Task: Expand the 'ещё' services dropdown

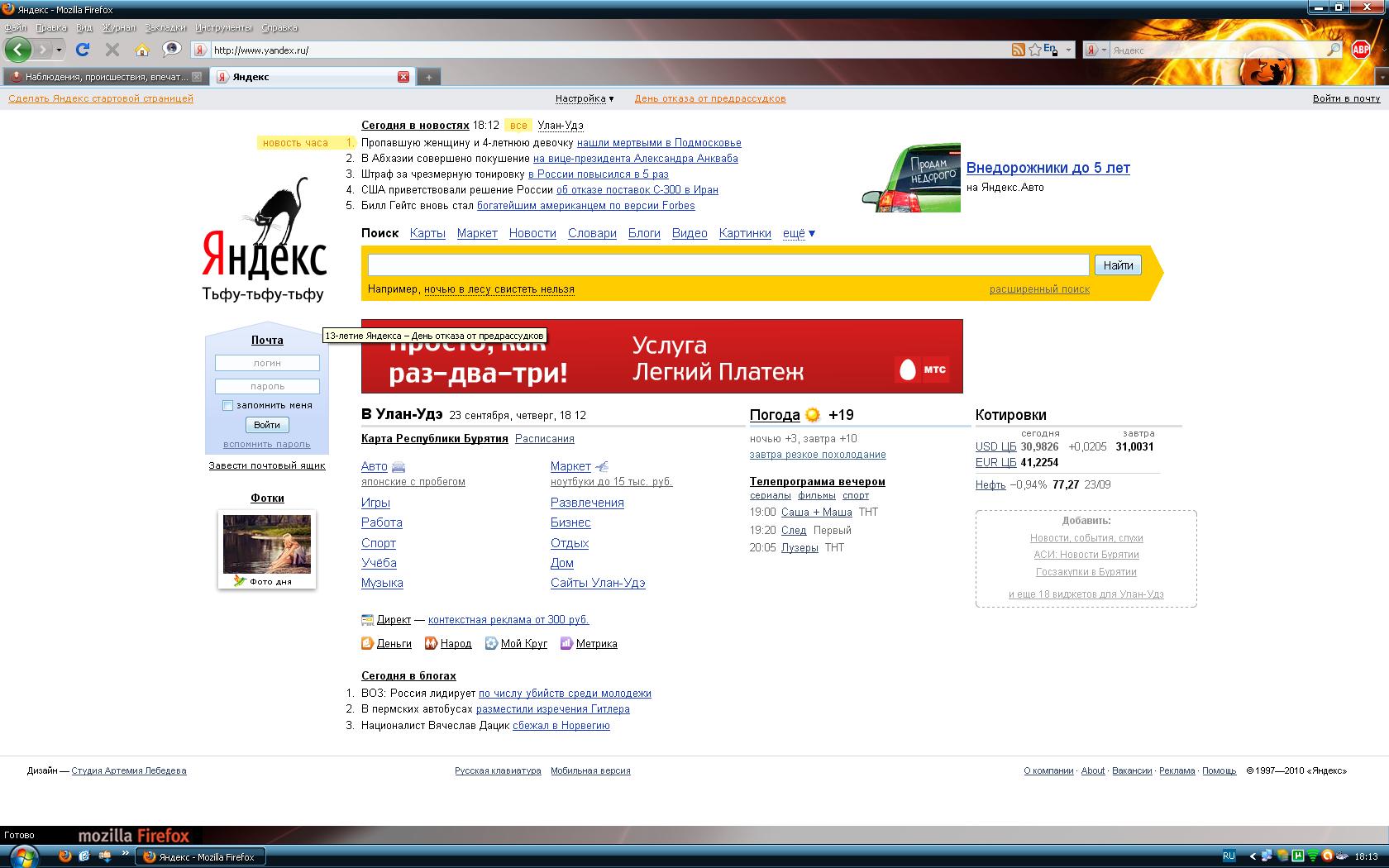Action: 799,233
